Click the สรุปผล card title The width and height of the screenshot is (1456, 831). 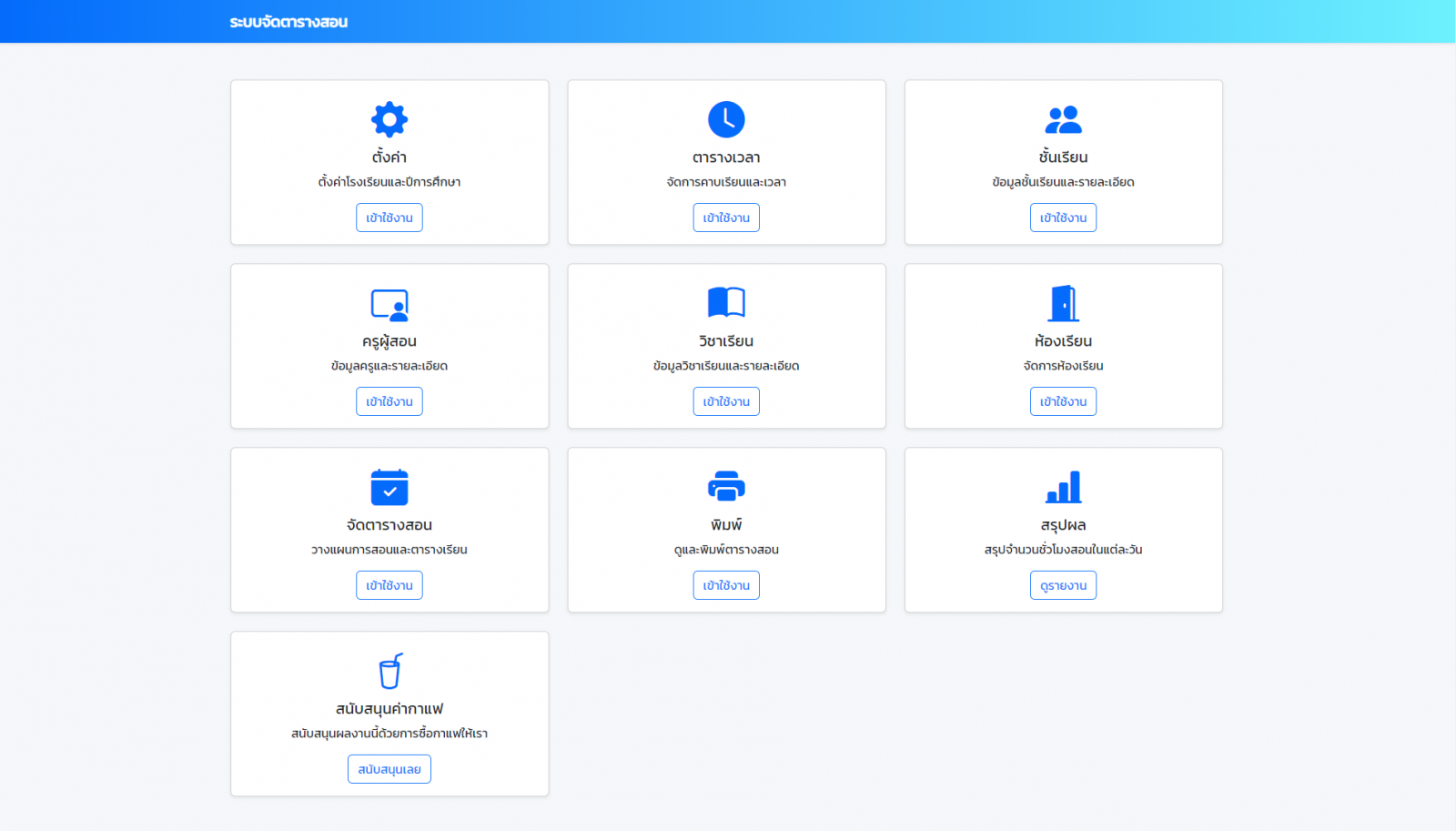[1063, 525]
